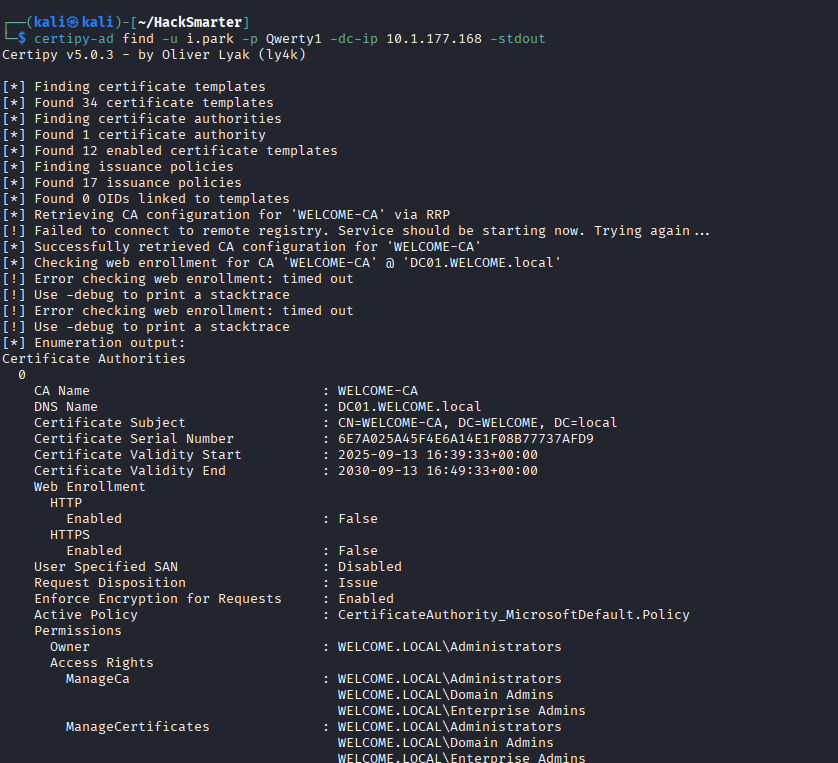Screen dimensions: 838x763
Task: Click the ManageCertificates access right label
Action: point(137,726)
